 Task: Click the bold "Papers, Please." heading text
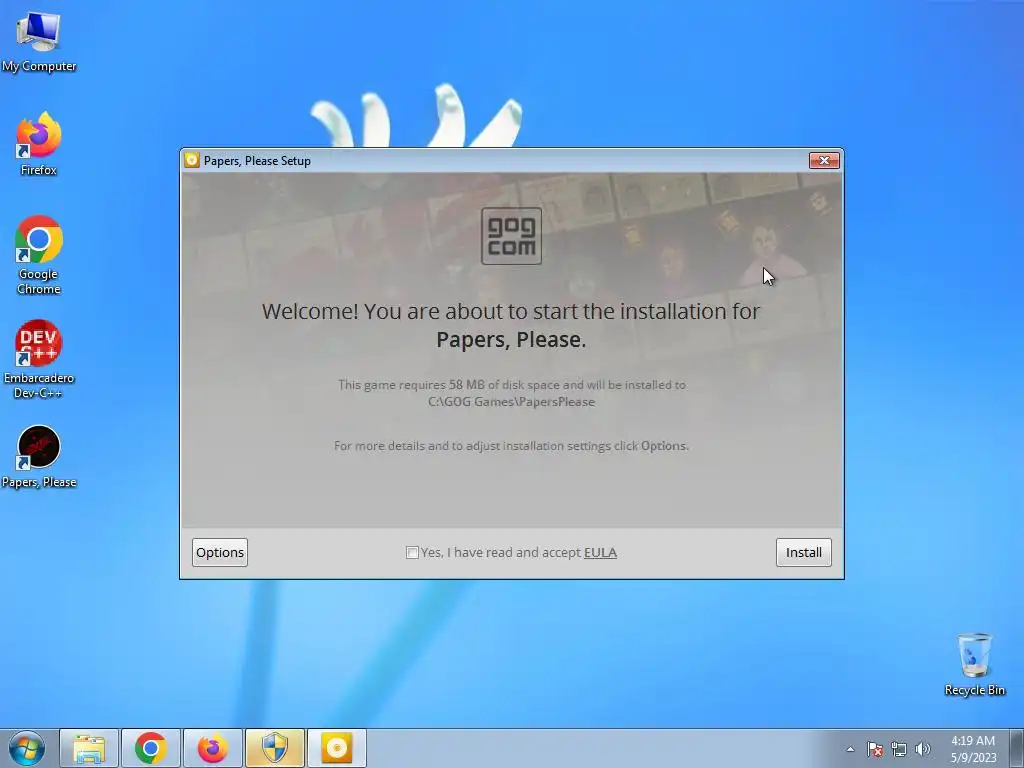pyautogui.click(x=511, y=340)
